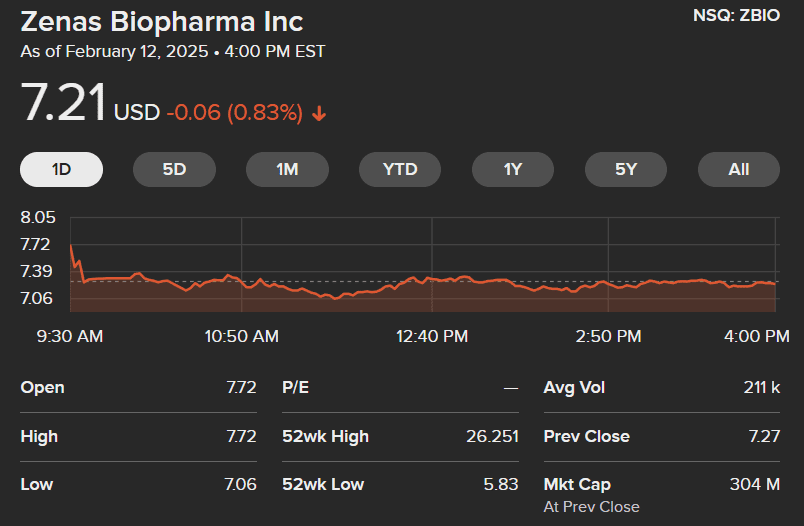804x526 pixels.
Task: Click the P/E stat label
Action: pyautogui.click(x=295, y=387)
